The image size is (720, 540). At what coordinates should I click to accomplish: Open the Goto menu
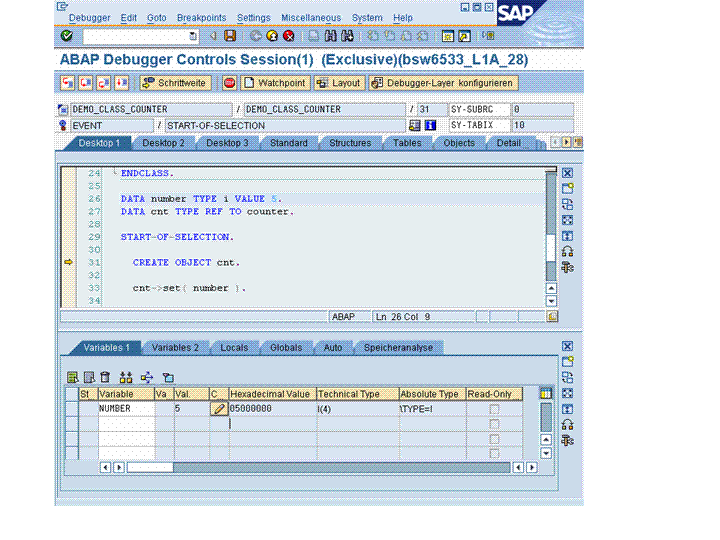click(x=157, y=17)
